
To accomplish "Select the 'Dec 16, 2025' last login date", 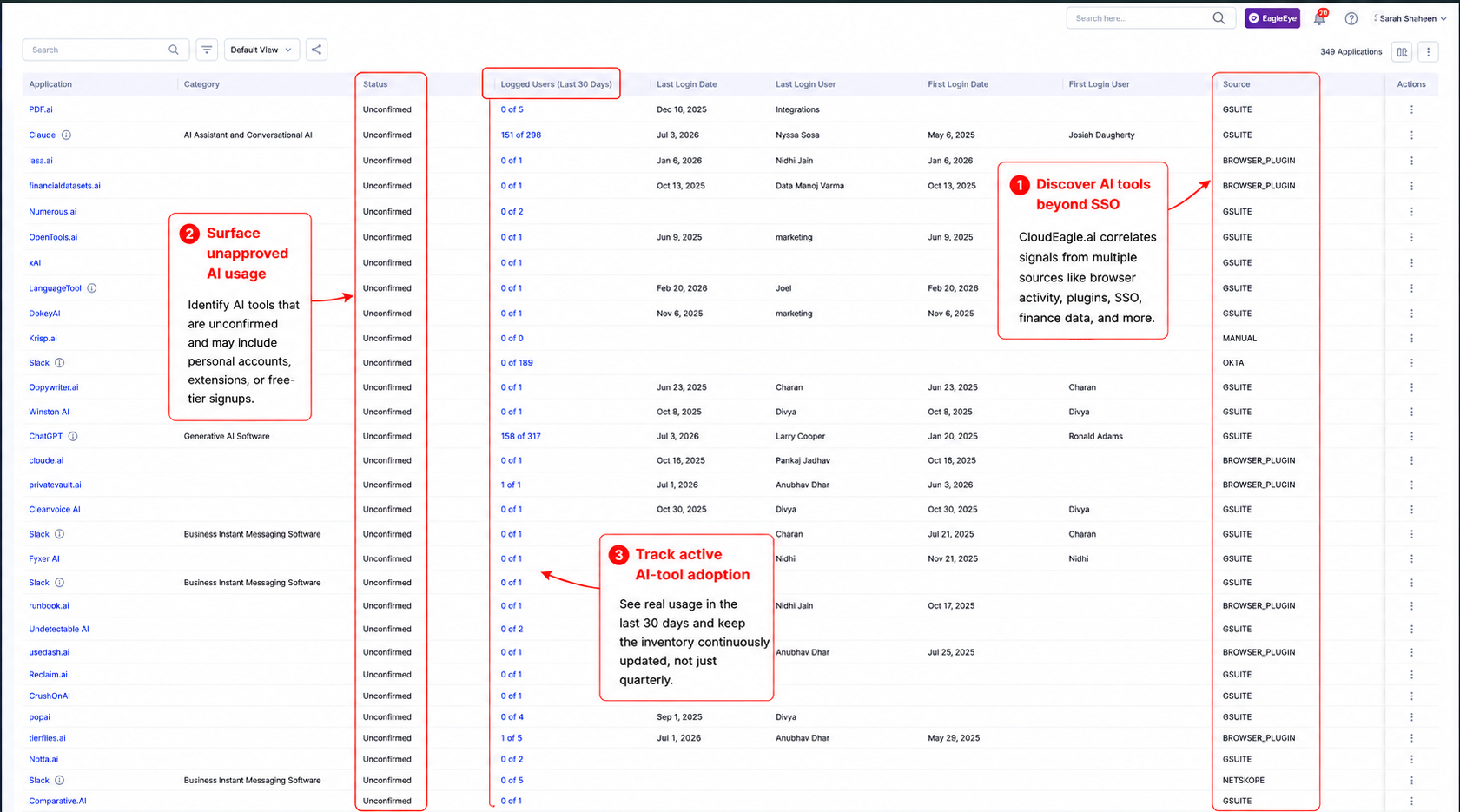I will 681,109.
